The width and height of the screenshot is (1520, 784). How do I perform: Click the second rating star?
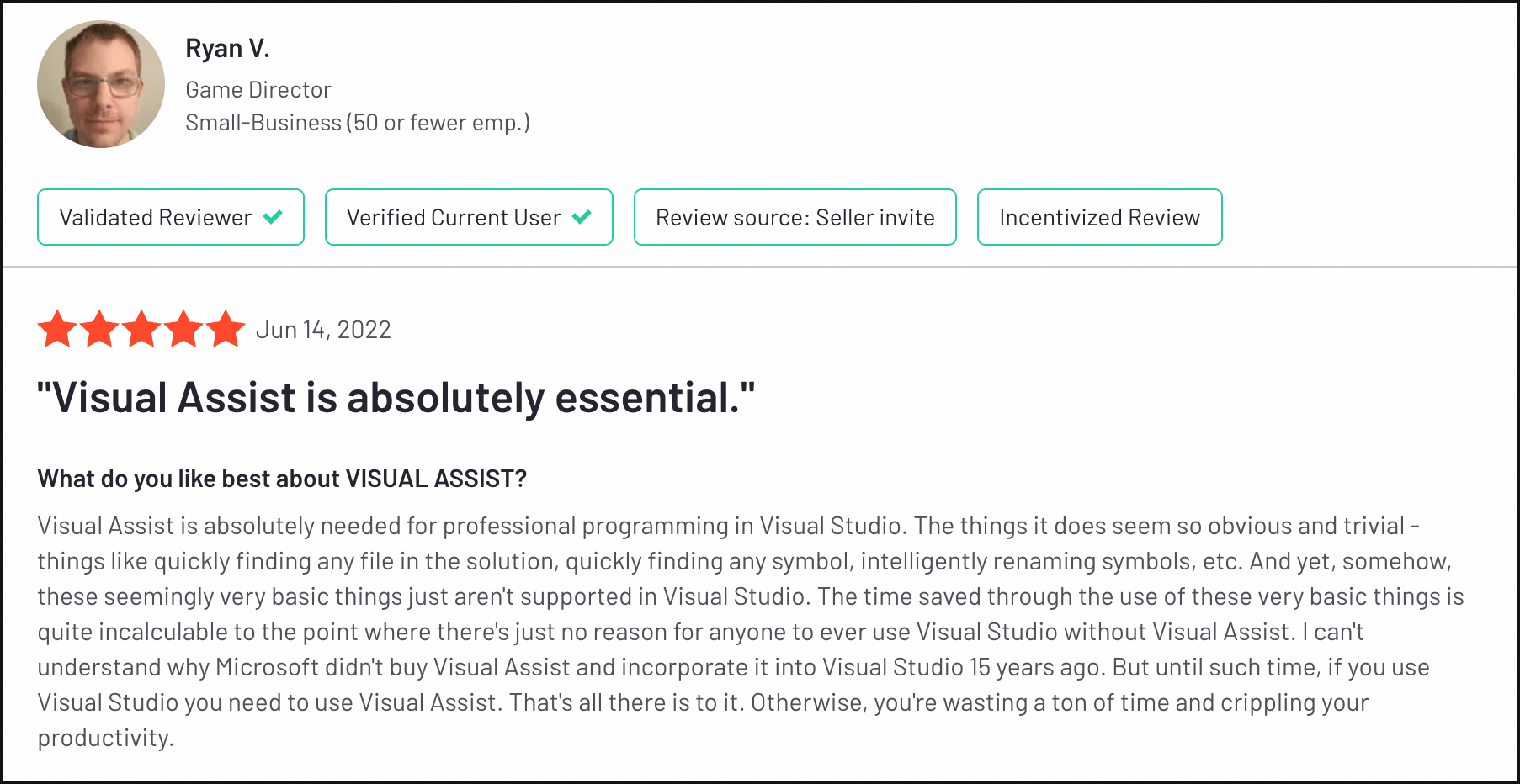pos(100,329)
